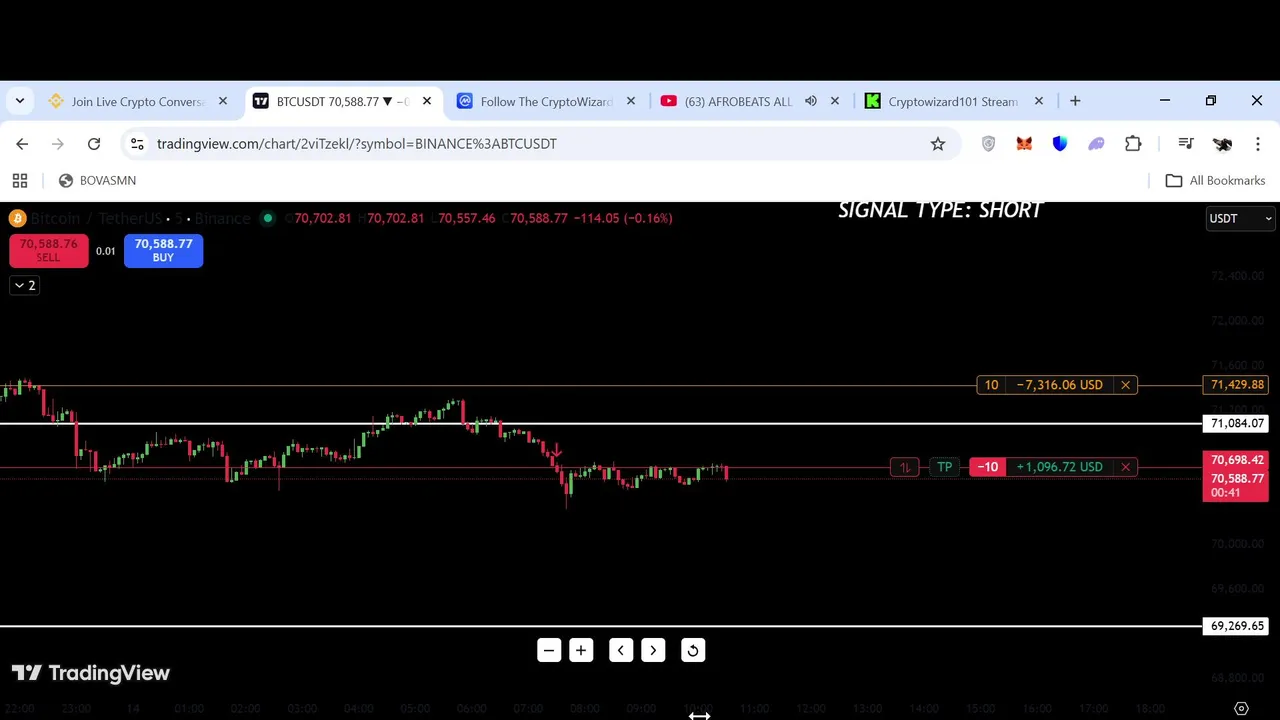The image size is (1280, 720).
Task: Reset the chart view
Action: [693, 651]
